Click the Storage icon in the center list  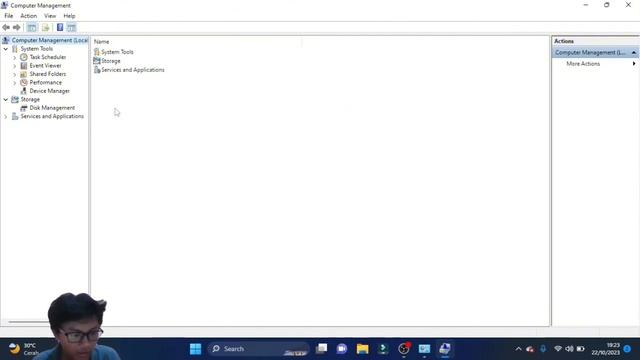[x=97, y=61]
